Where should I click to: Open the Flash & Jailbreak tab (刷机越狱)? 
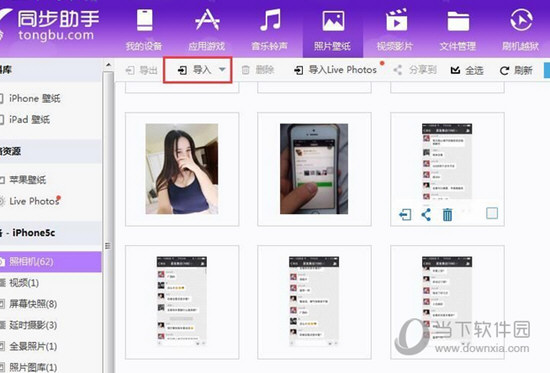tap(521, 30)
